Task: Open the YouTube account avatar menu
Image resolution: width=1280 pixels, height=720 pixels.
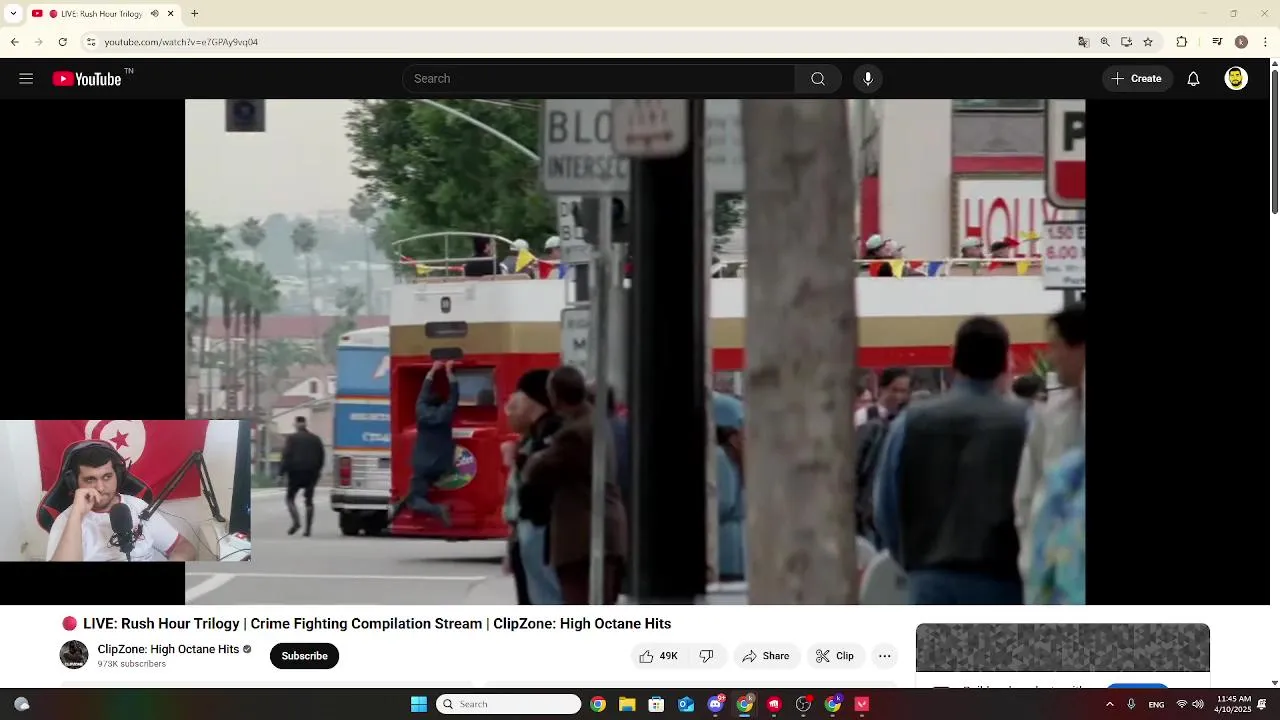Action: click(x=1236, y=79)
